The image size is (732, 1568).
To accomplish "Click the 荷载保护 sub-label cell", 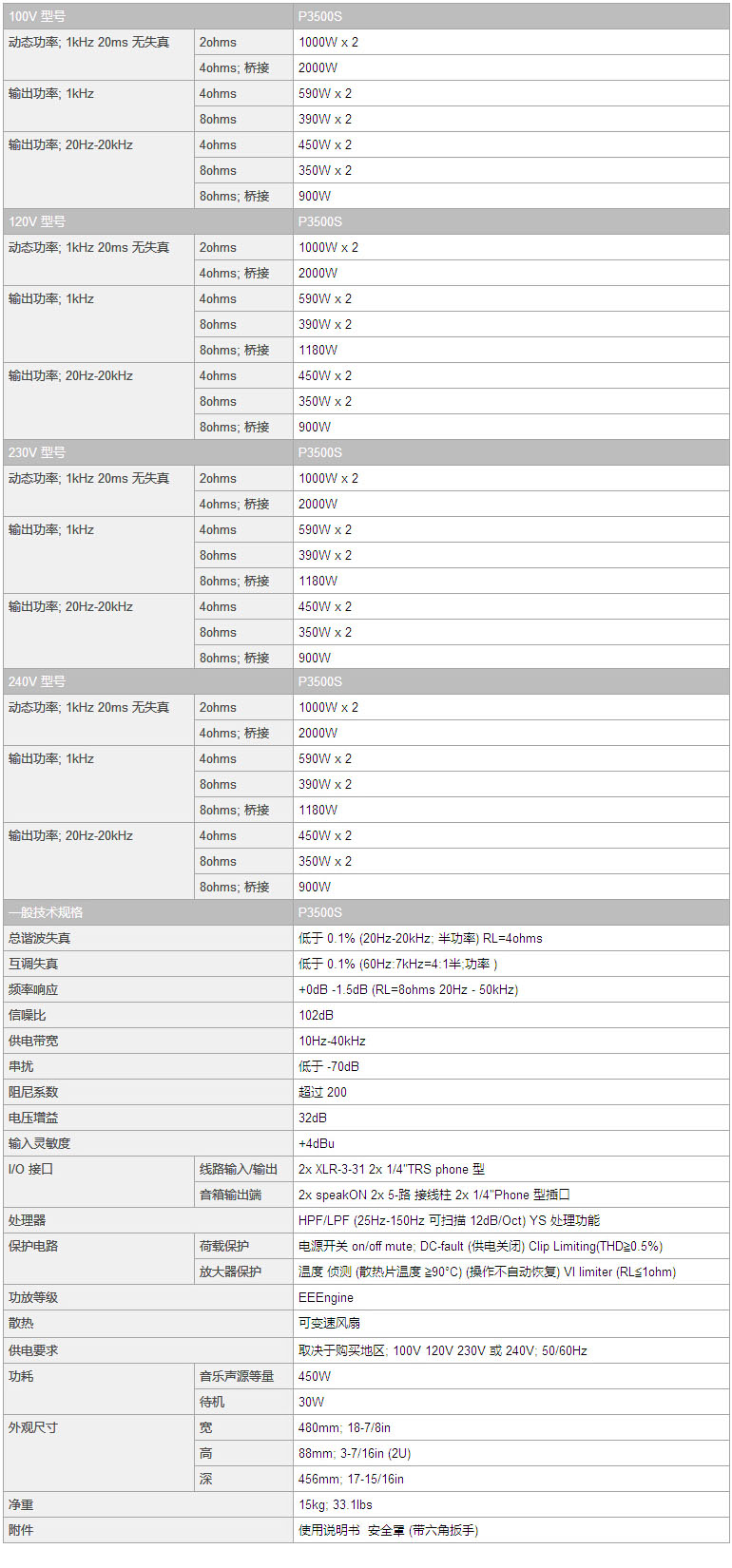I will [x=243, y=1246].
